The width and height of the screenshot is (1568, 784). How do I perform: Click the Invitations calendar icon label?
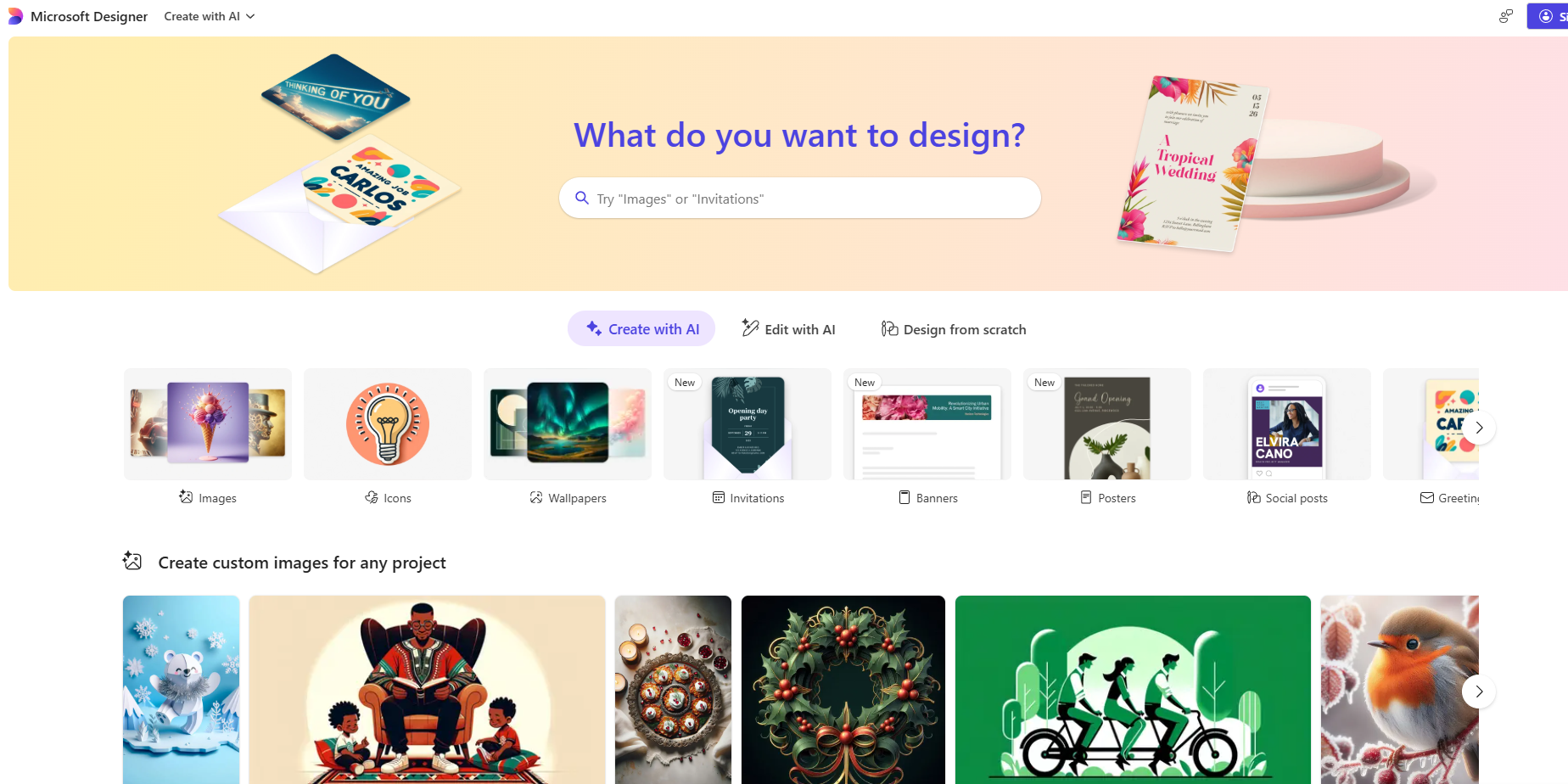(719, 497)
